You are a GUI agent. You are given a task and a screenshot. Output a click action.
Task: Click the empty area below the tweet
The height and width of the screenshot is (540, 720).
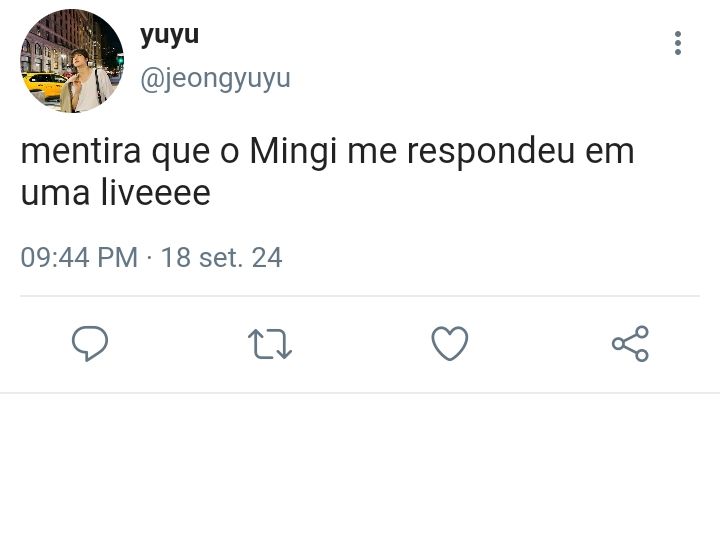tap(360, 466)
